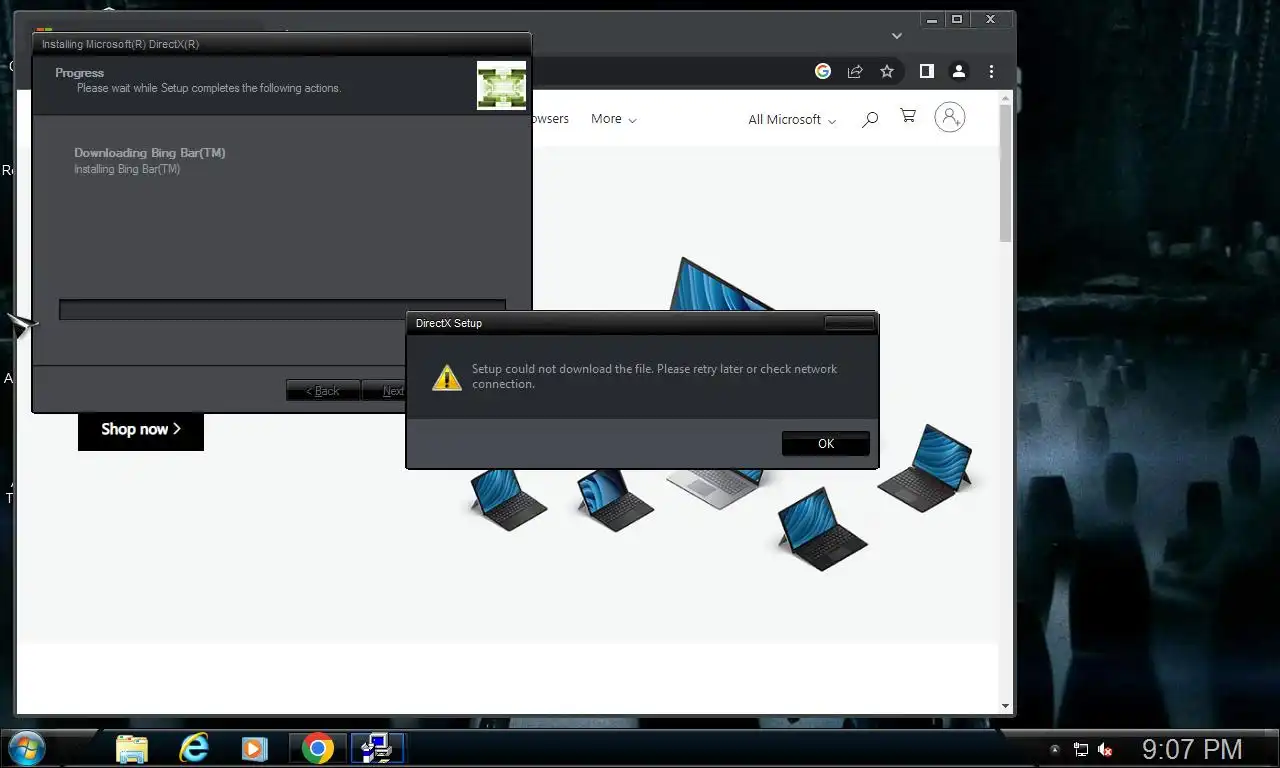Maximize the Chrome window
This screenshot has height=768, width=1280.
(957, 19)
